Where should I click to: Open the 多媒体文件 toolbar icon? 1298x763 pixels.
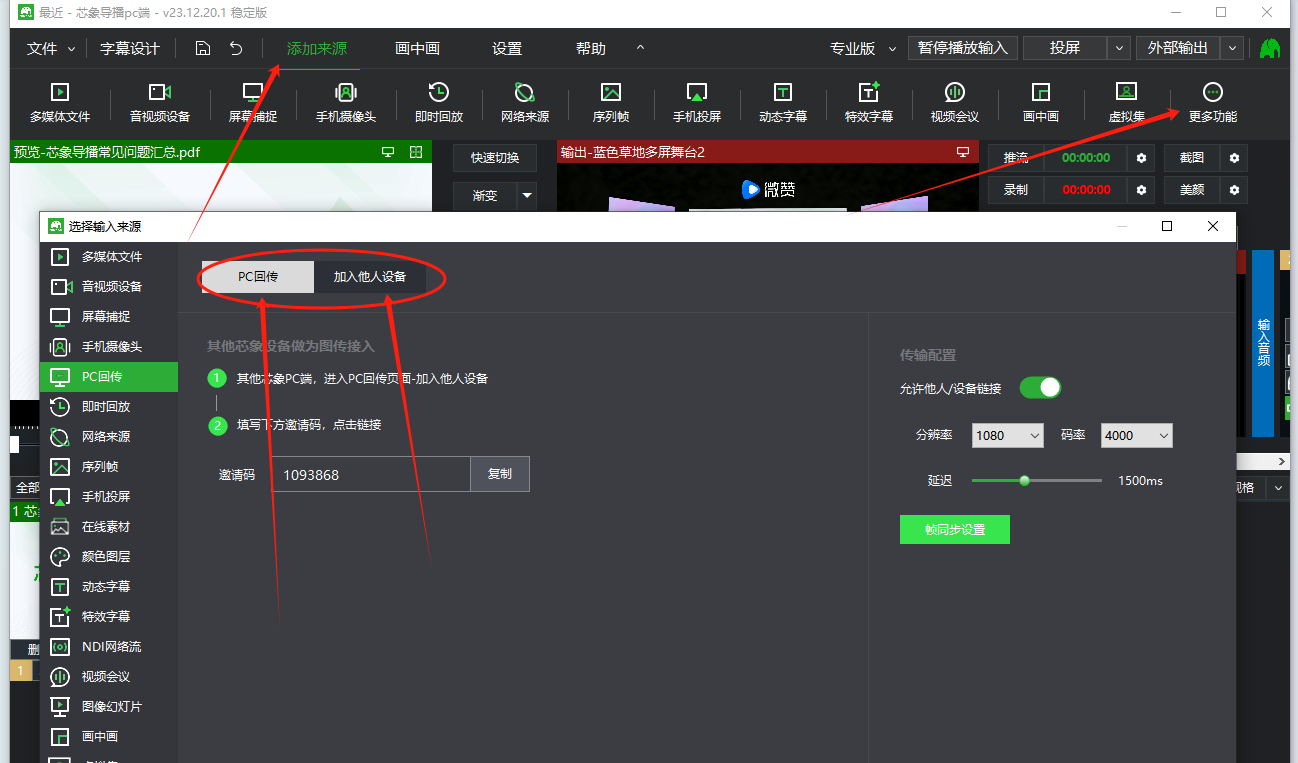(x=60, y=102)
